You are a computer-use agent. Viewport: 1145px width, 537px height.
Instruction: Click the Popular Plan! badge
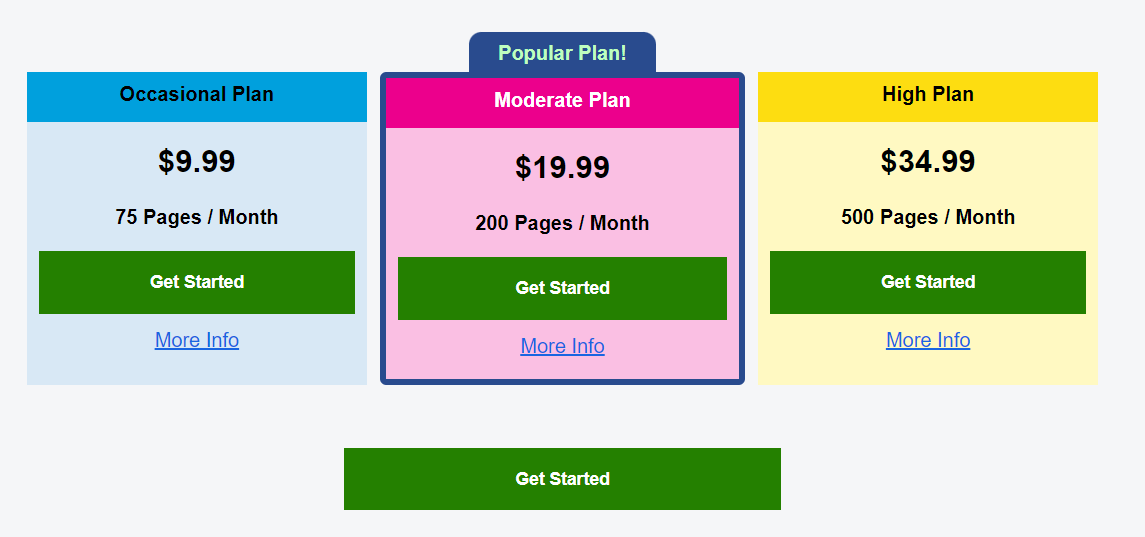pos(562,53)
